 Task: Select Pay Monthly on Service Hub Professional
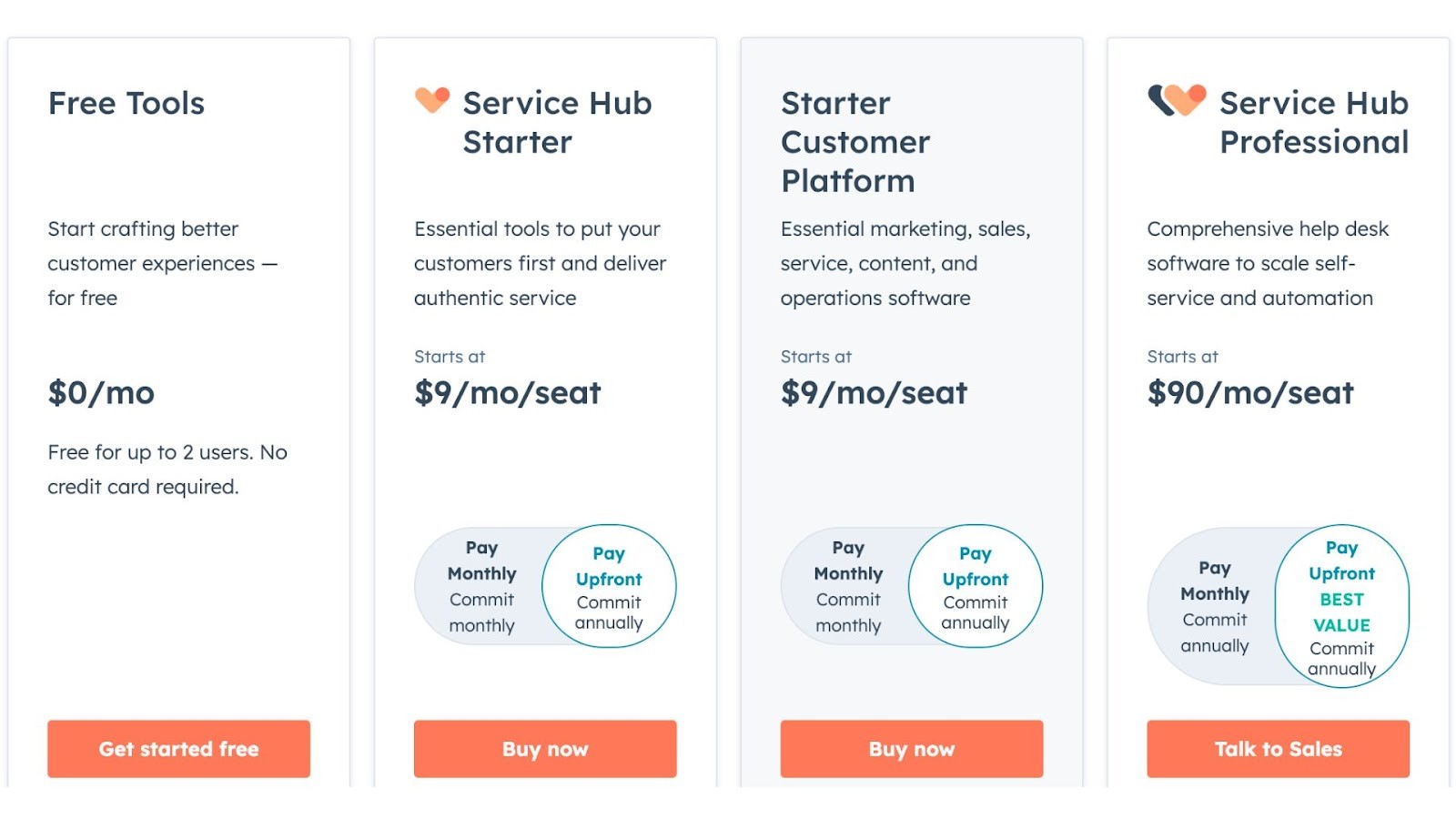coord(1213,605)
